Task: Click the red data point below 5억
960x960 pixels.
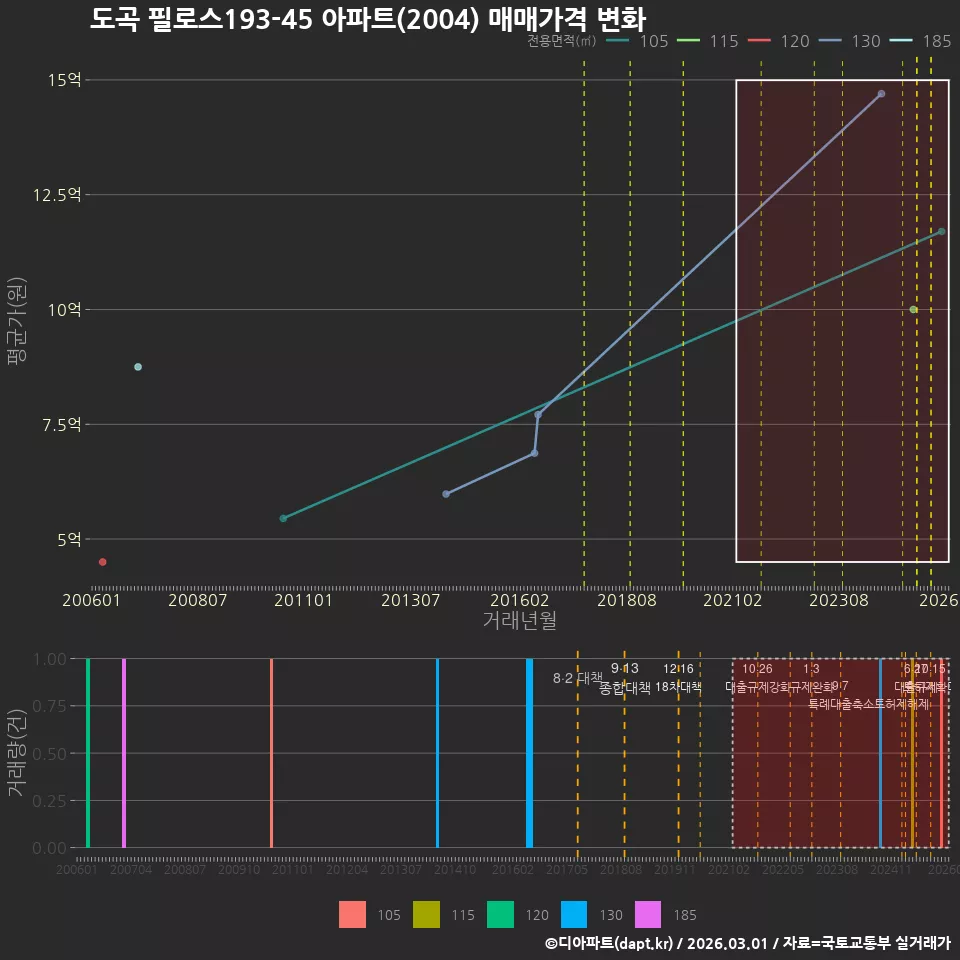Action: click(x=102, y=562)
